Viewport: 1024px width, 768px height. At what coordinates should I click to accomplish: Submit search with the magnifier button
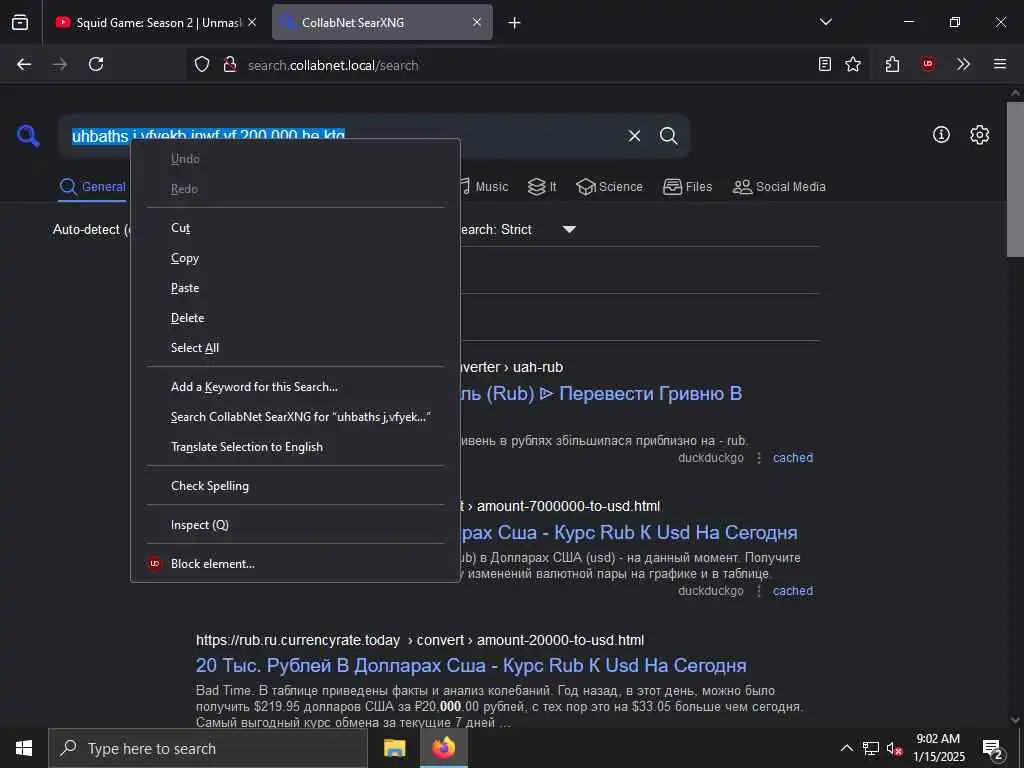669,136
